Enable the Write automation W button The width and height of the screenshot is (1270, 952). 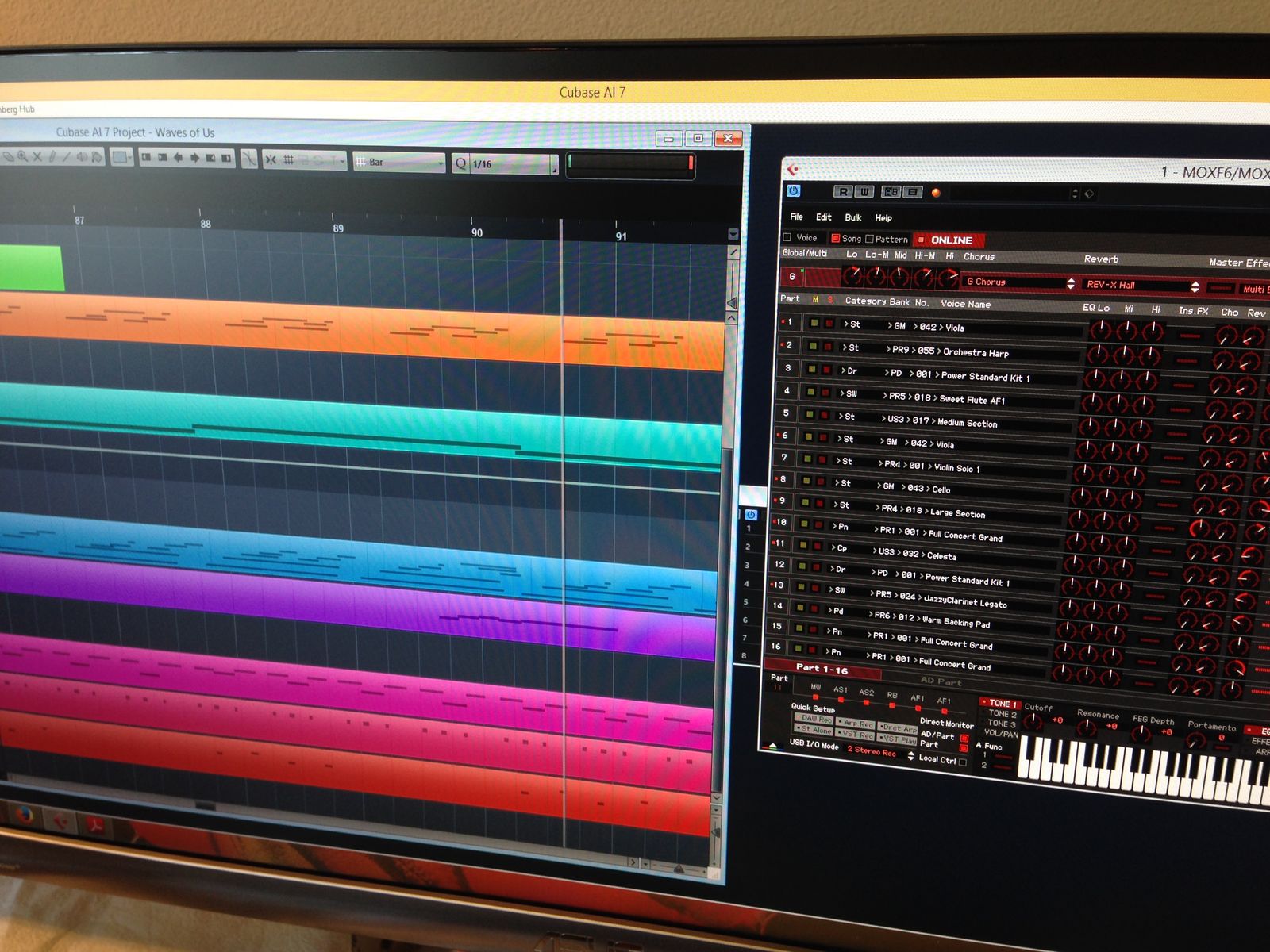[x=864, y=191]
